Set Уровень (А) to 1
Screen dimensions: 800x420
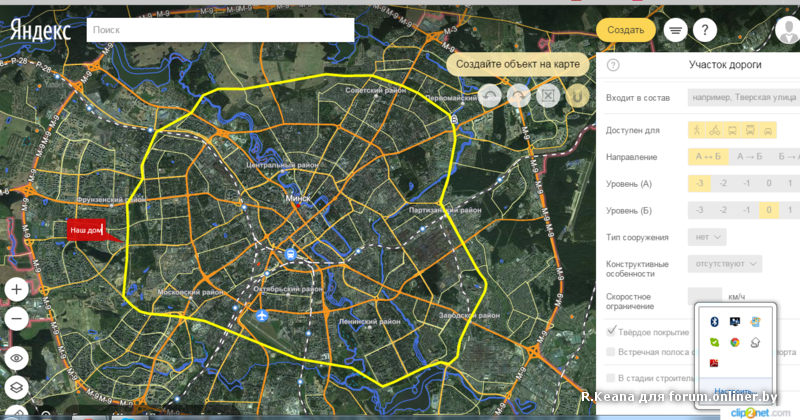tap(790, 183)
